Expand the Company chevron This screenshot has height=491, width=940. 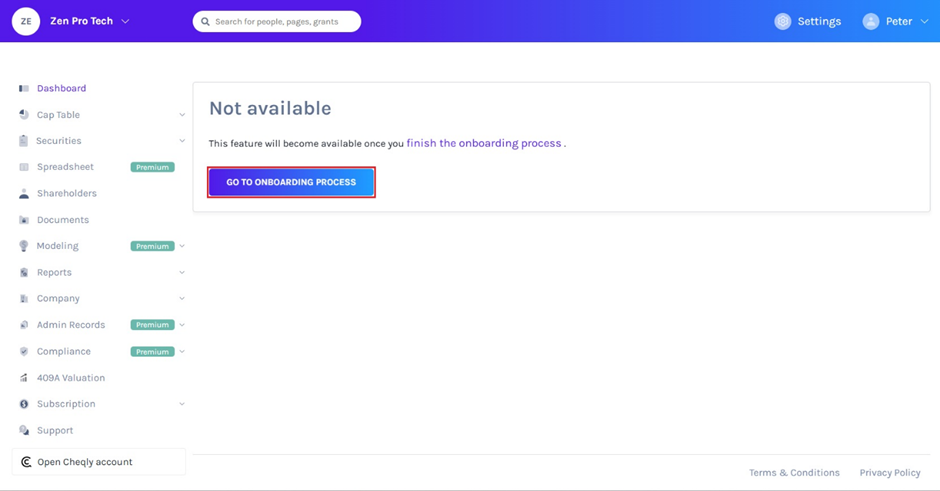pos(182,299)
